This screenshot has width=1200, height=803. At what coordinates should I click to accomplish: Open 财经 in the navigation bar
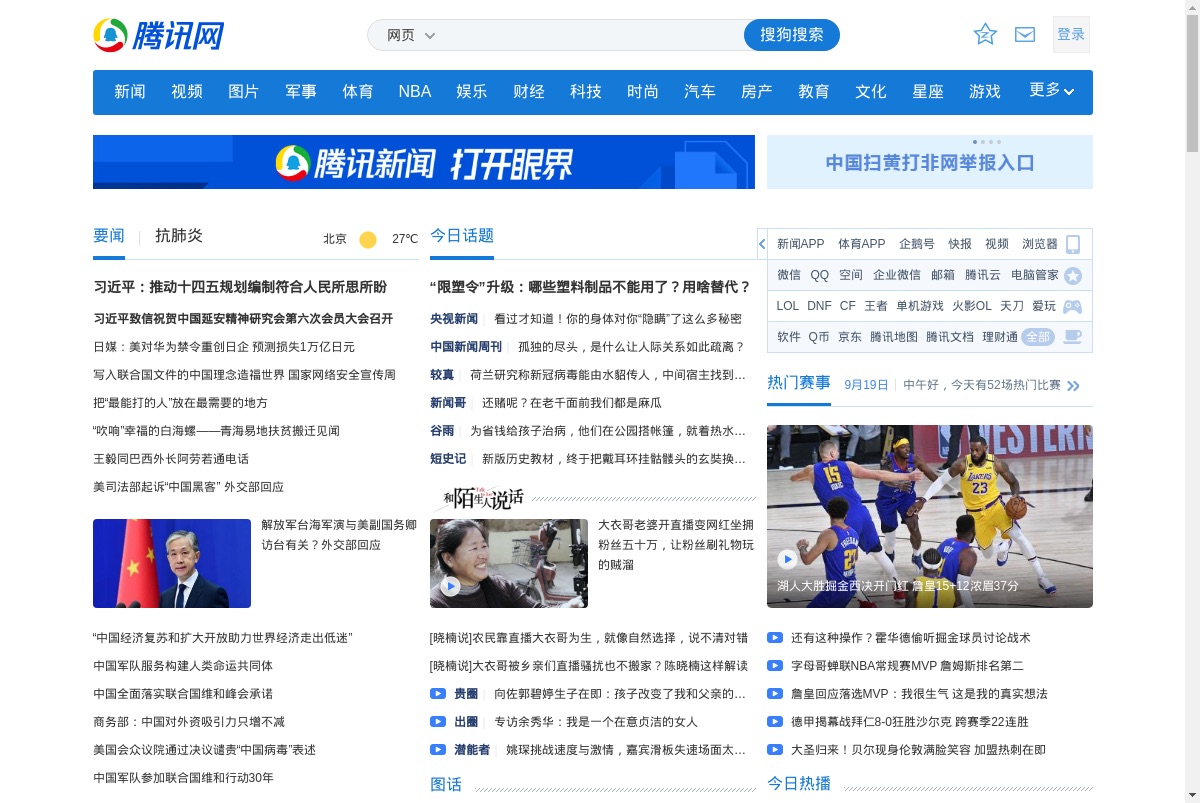point(529,91)
